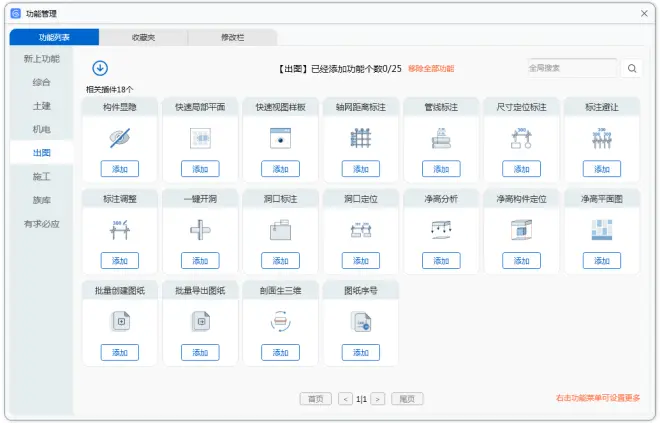
Task: Go to 首页 first page
Action: (x=316, y=399)
